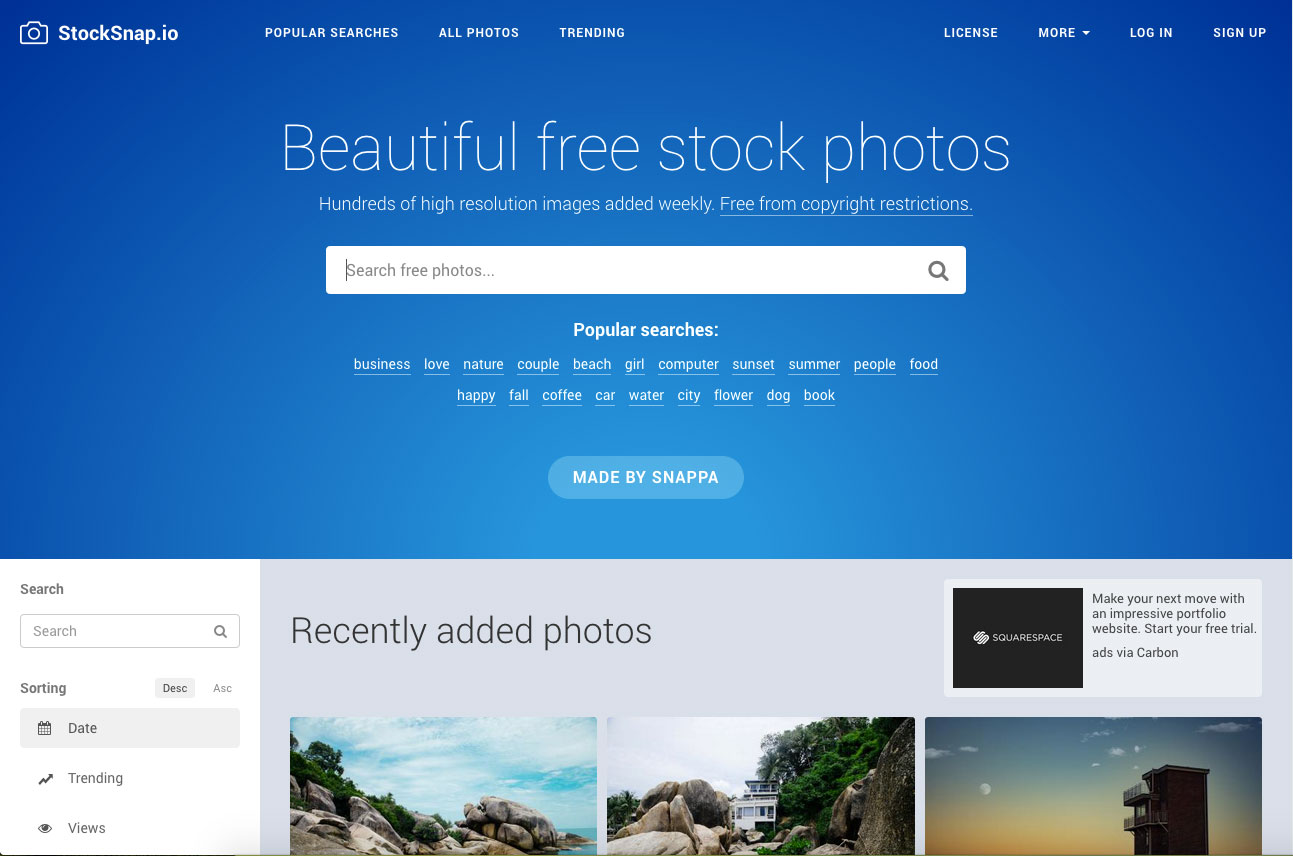
Task: Click the MADE BY SNAPPA button
Action: 646,477
